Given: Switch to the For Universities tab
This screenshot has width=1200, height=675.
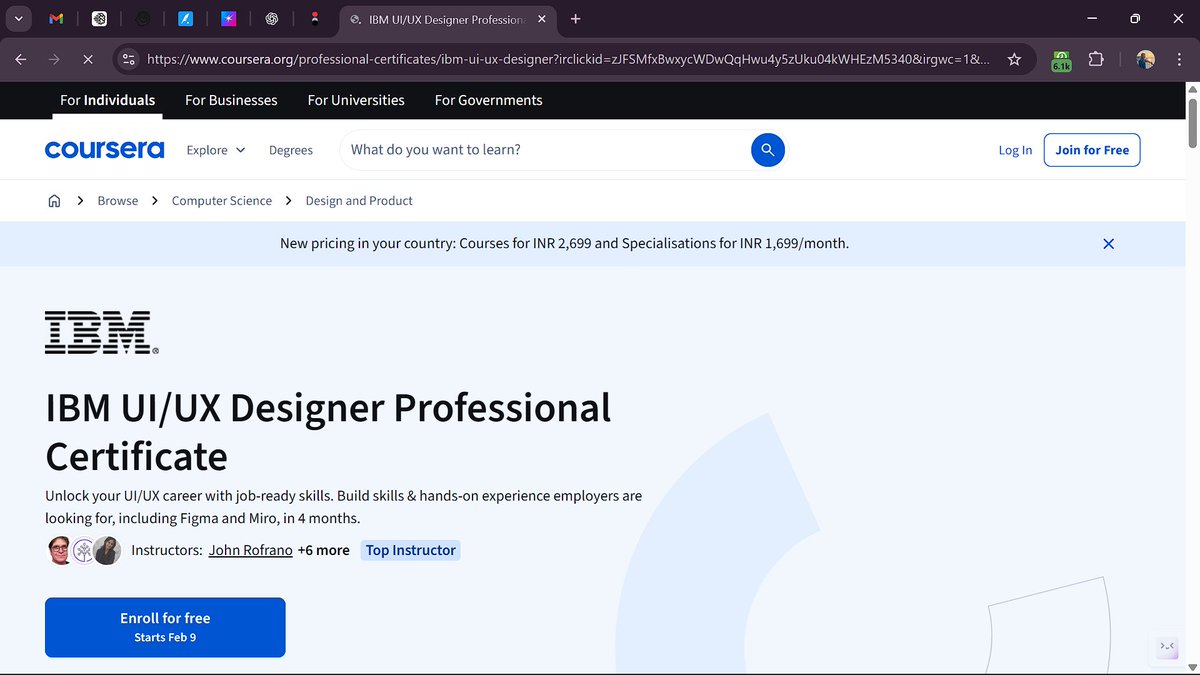Looking at the screenshot, I should coord(356,100).
